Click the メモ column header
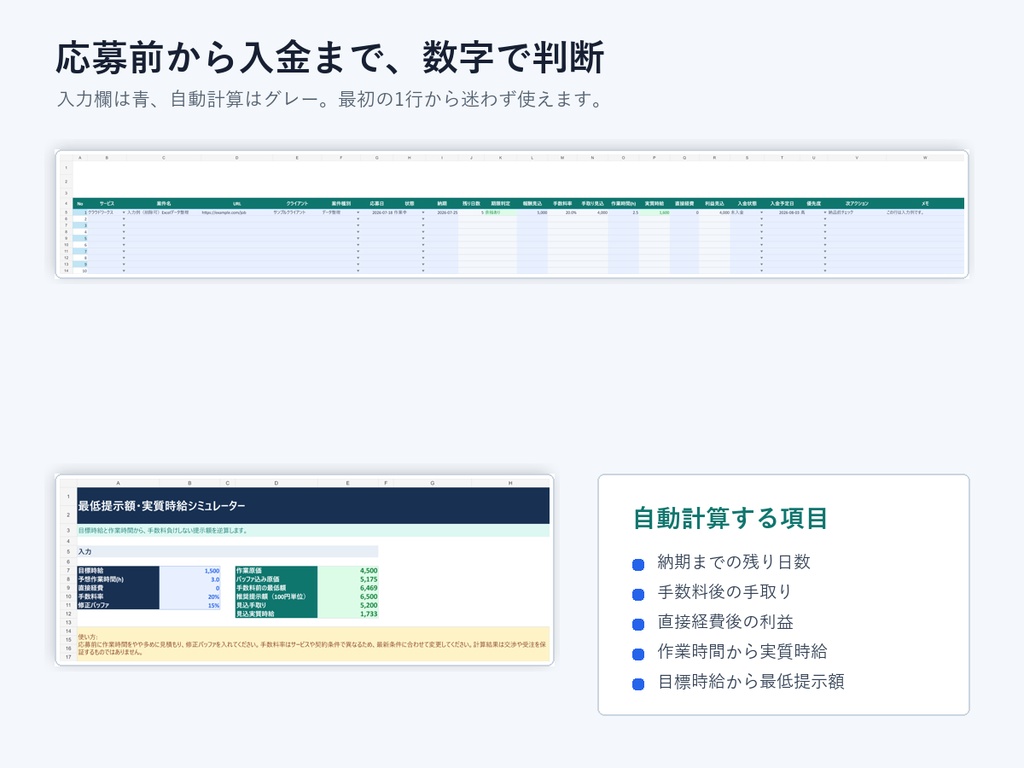Viewport: 1024px width, 768px height. coord(925,204)
